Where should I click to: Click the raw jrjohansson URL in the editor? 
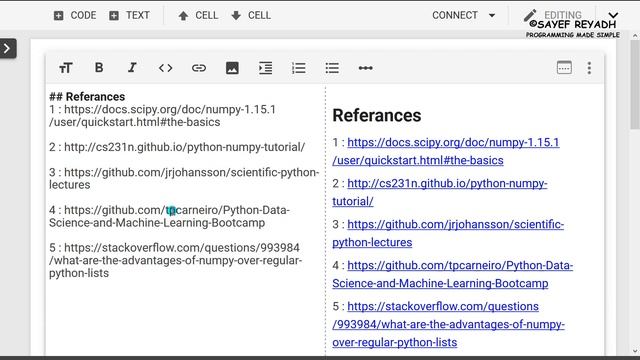tap(184, 178)
